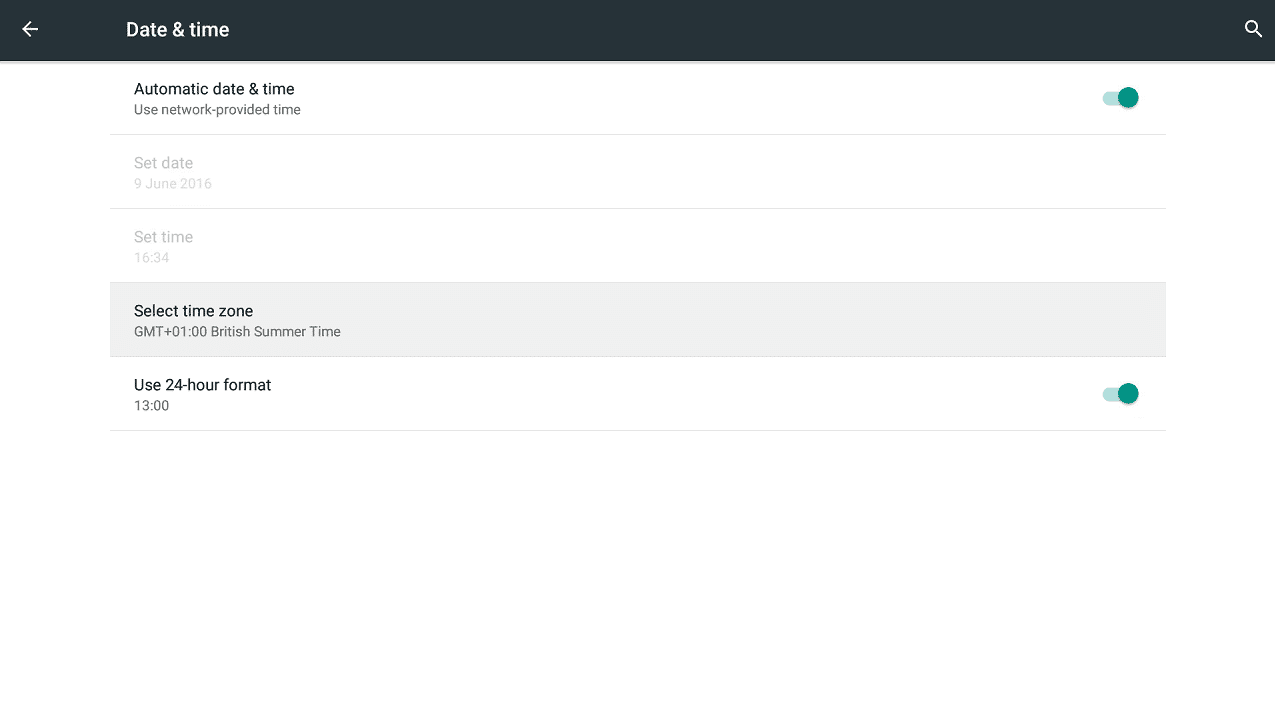The height and width of the screenshot is (711, 1275).
Task: Tap the greyed-out Set date row
Action: 637,172
